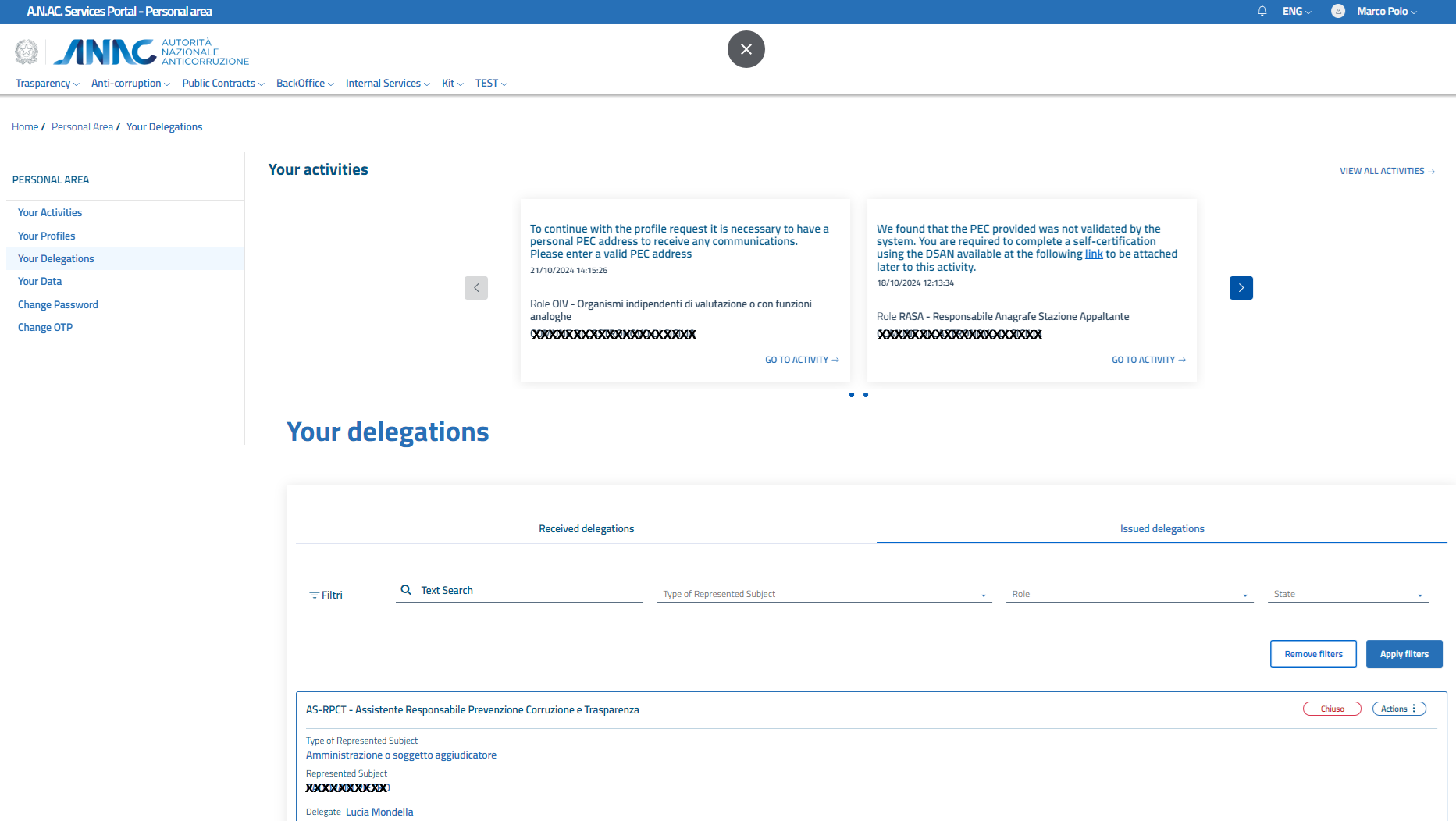
Task: Open Actions menu for the AS-RPCT delegation
Action: (1398, 709)
